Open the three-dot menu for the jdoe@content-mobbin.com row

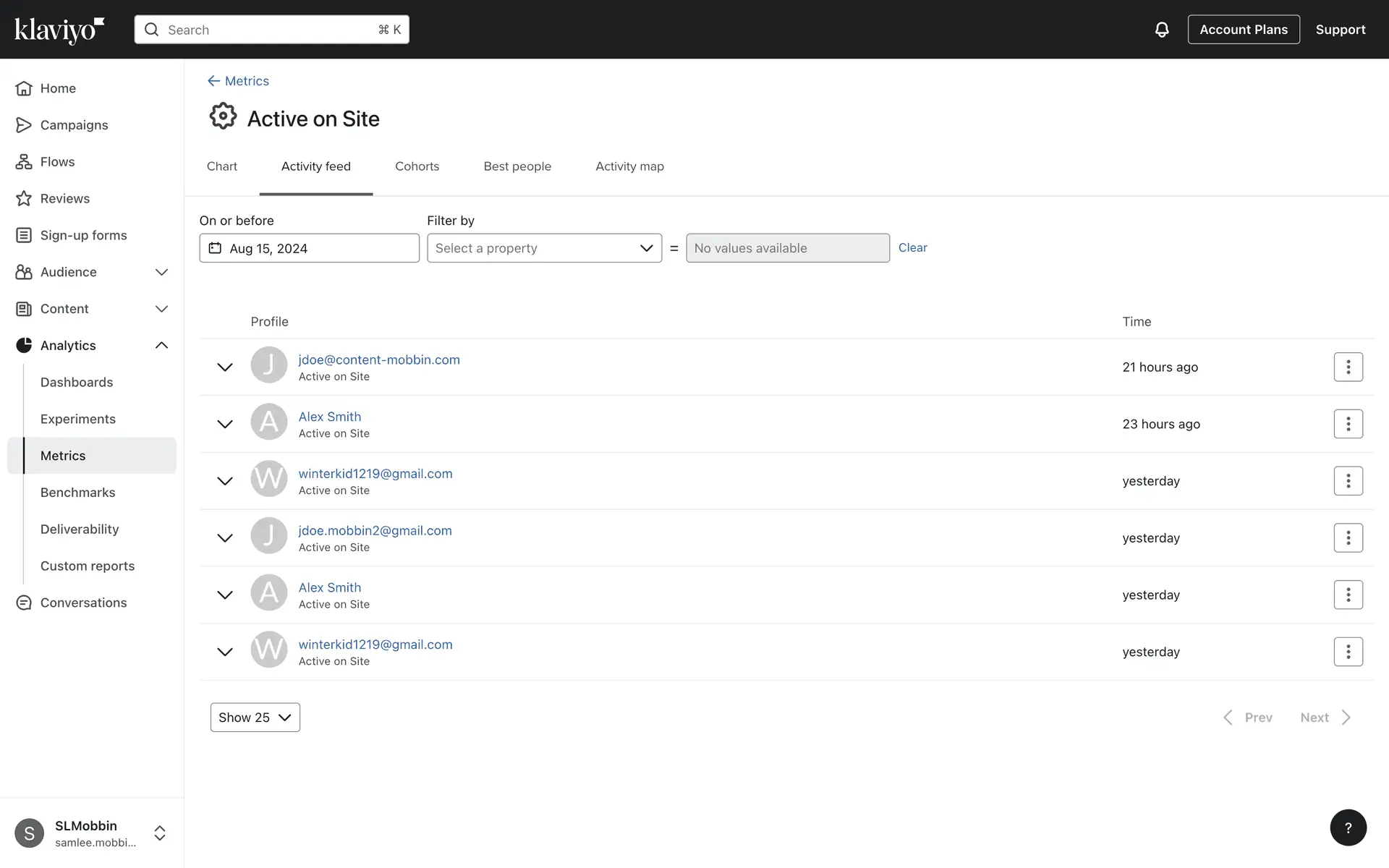tap(1348, 367)
